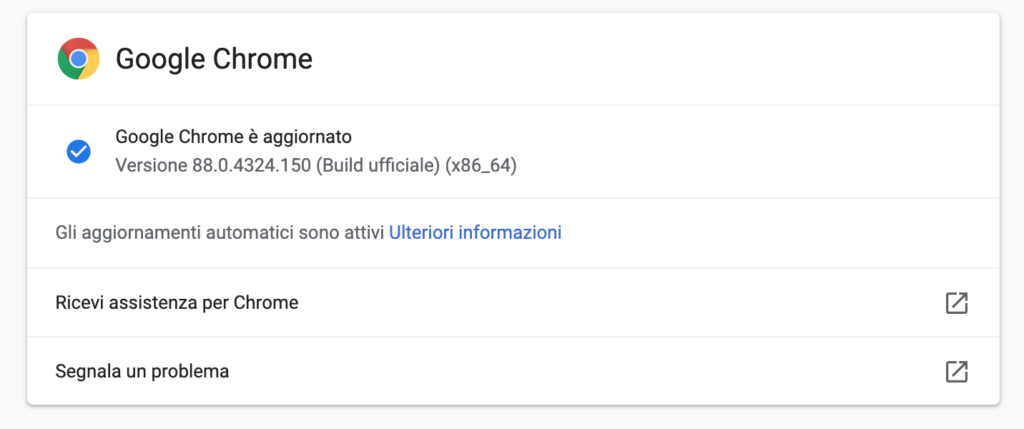1024x429 pixels.
Task: Click empty header space right of heading
Action: [650, 59]
